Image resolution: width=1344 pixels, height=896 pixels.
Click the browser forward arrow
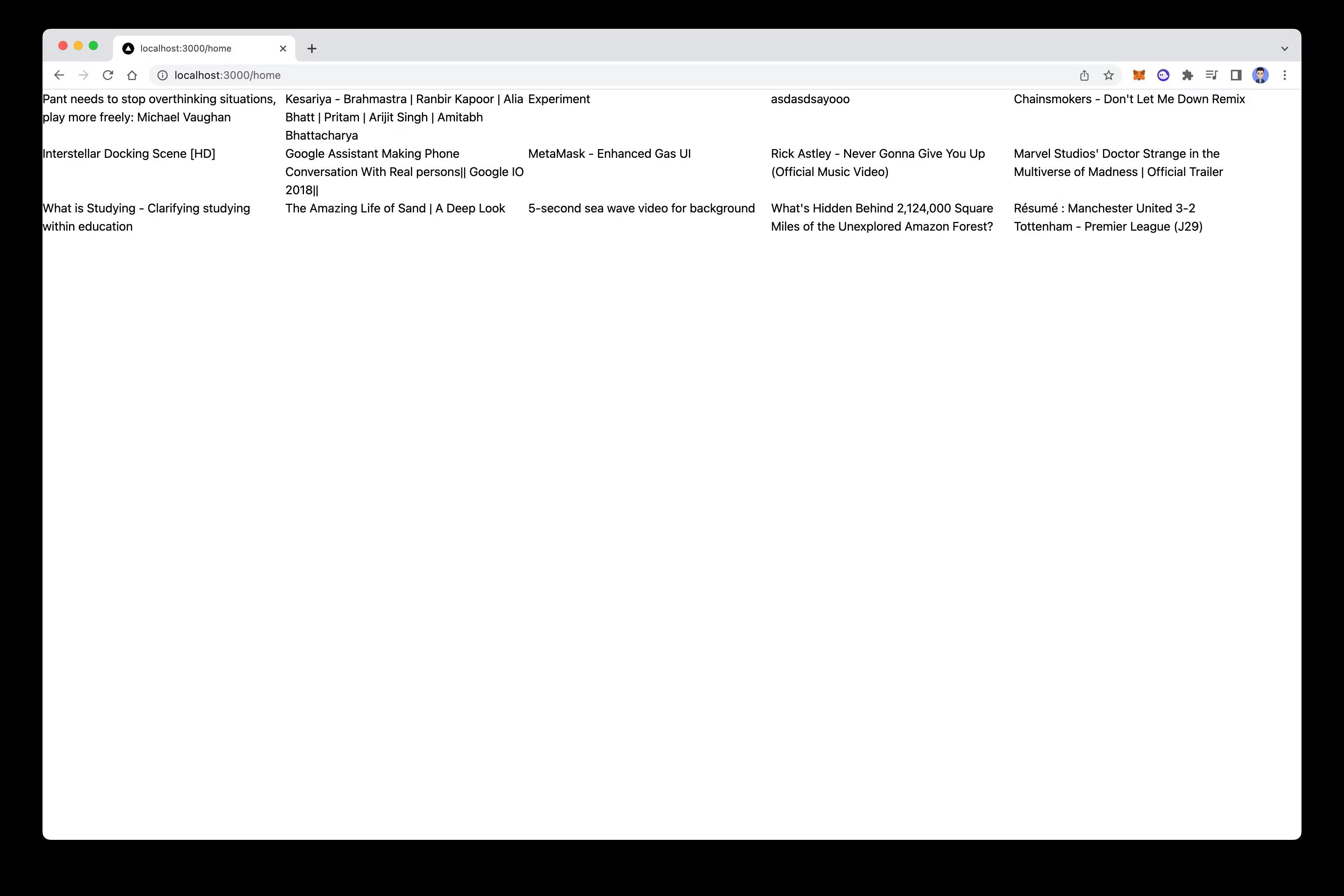click(x=83, y=75)
